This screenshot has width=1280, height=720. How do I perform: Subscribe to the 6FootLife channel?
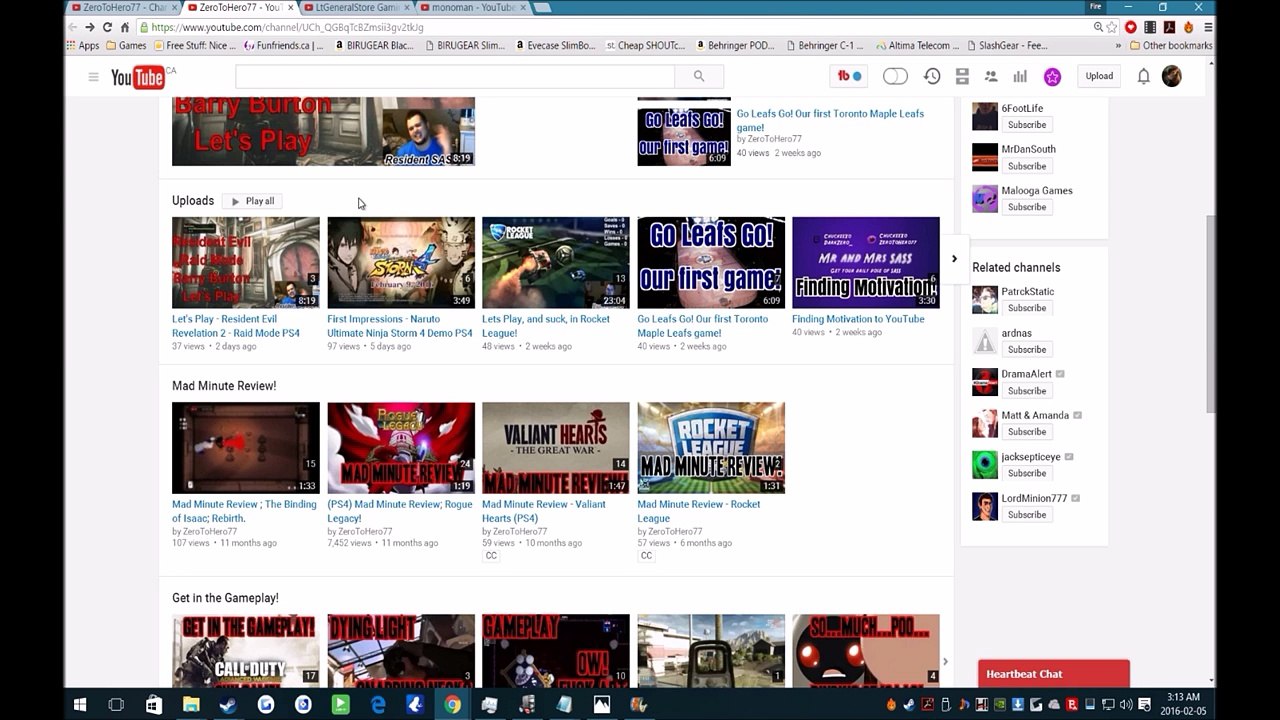(x=1027, y=125)
